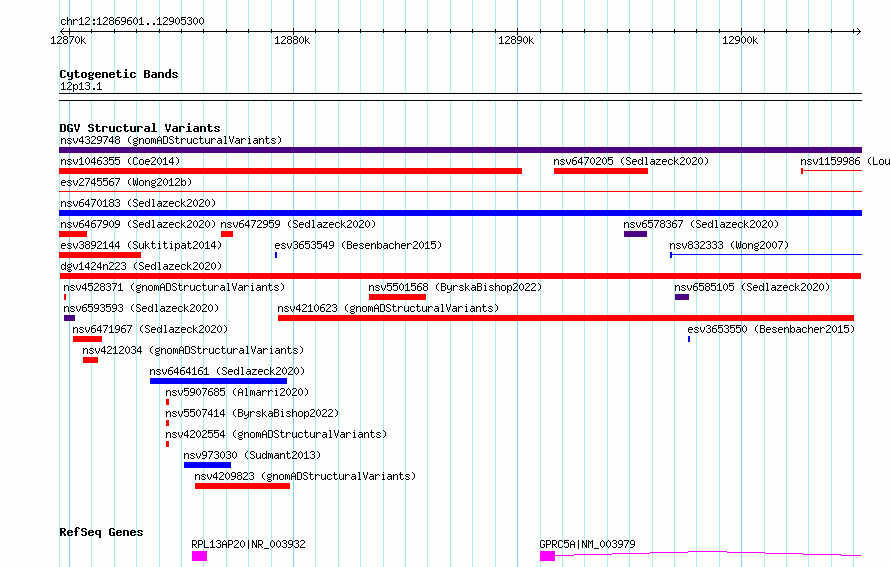
Task: Open nsv6593593 (Sedlazeck2020) label
Action: click(141, 308)
